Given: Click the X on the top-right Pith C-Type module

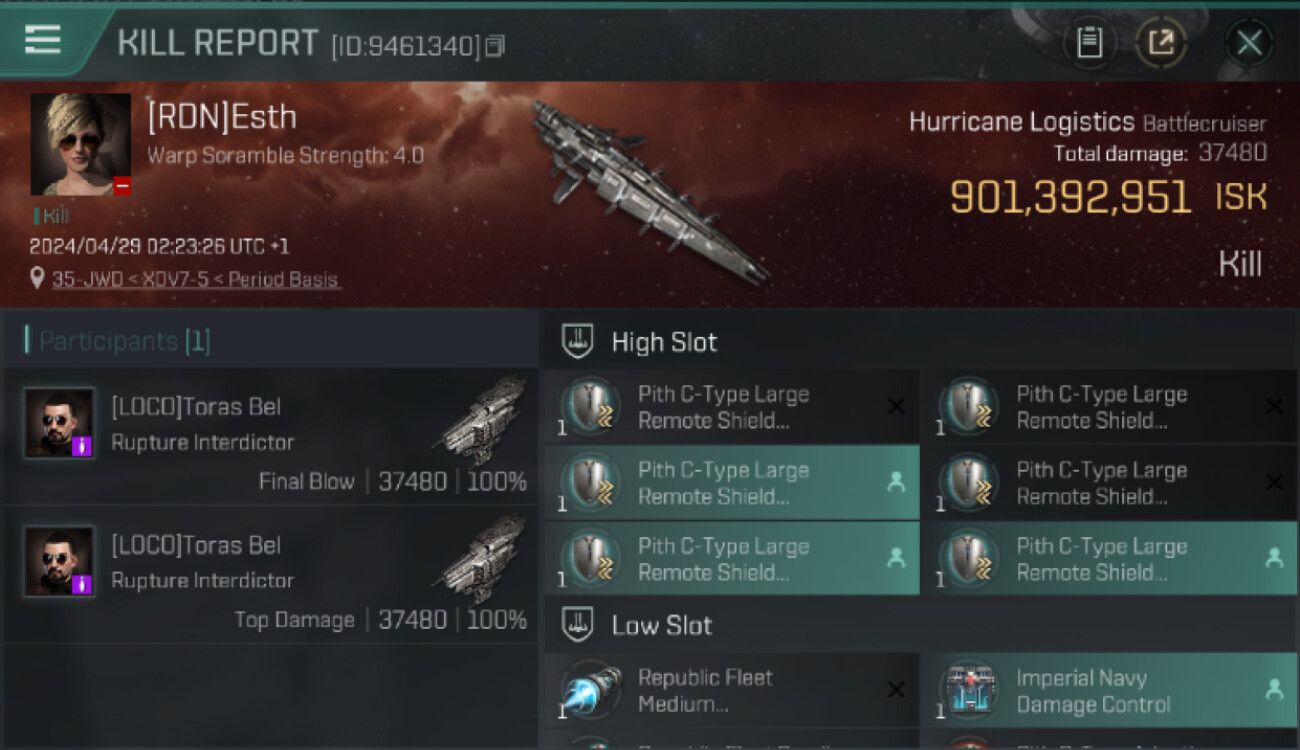Looking at the screenshot, I should (1274, 406).
